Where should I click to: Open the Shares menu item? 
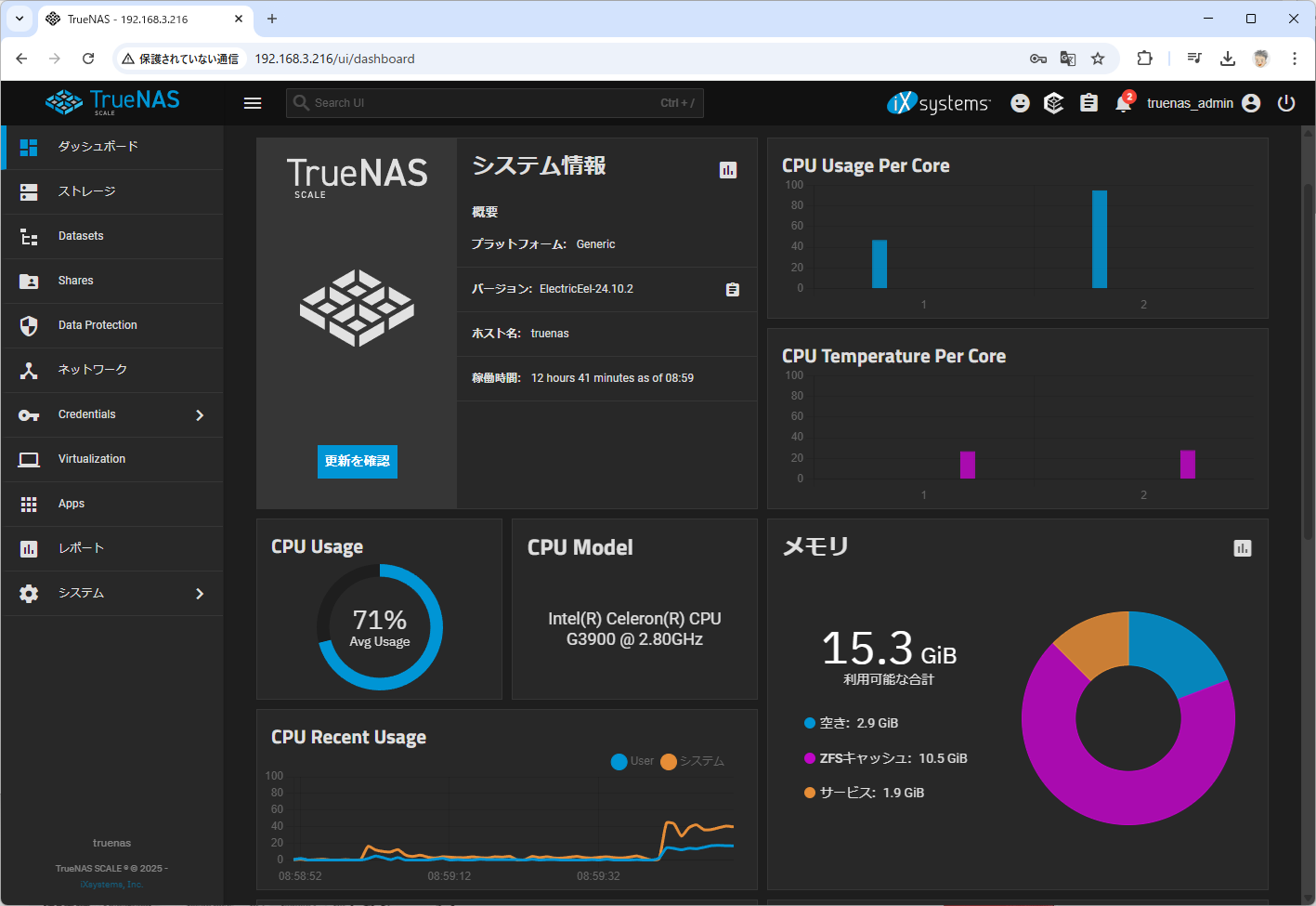click(112, 281)
